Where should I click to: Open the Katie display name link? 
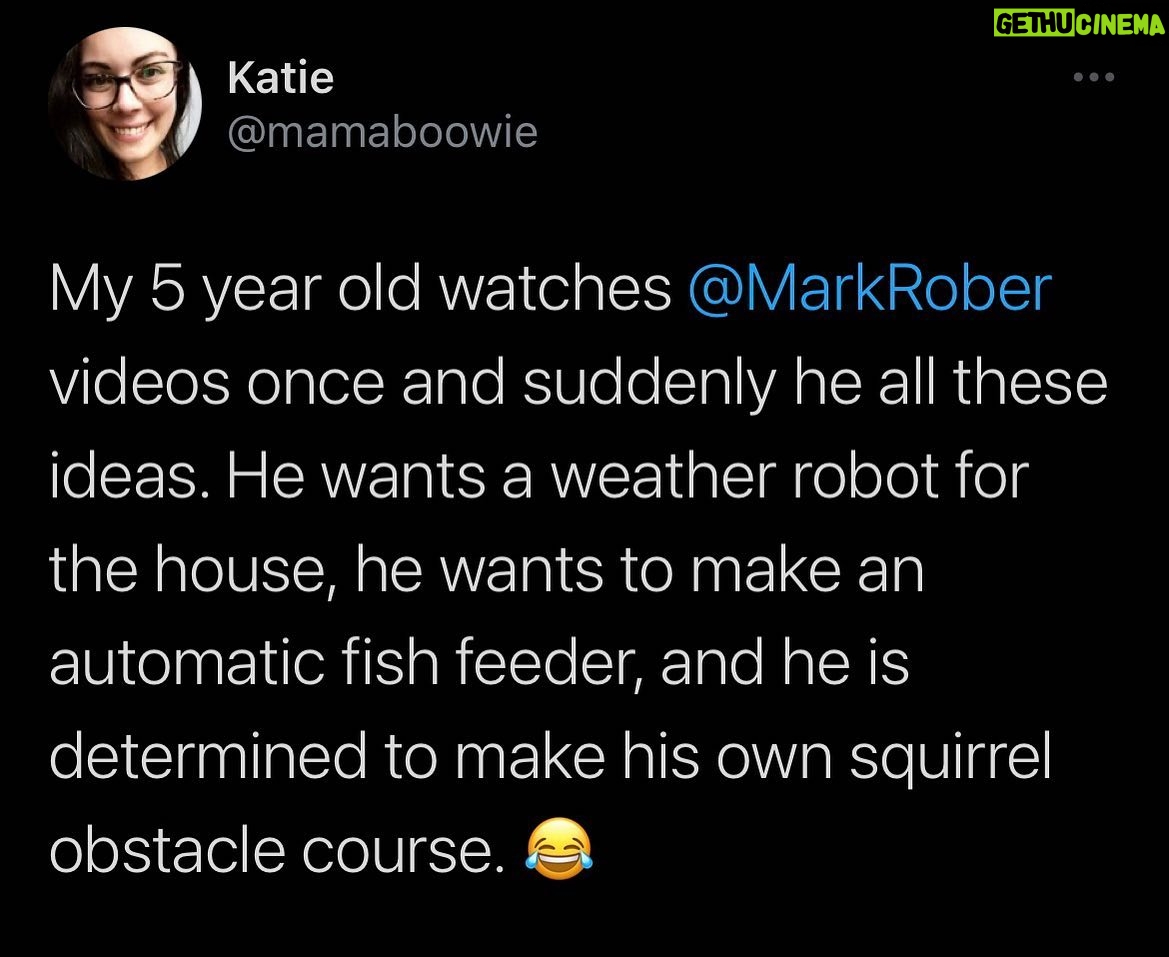[280, 77]
